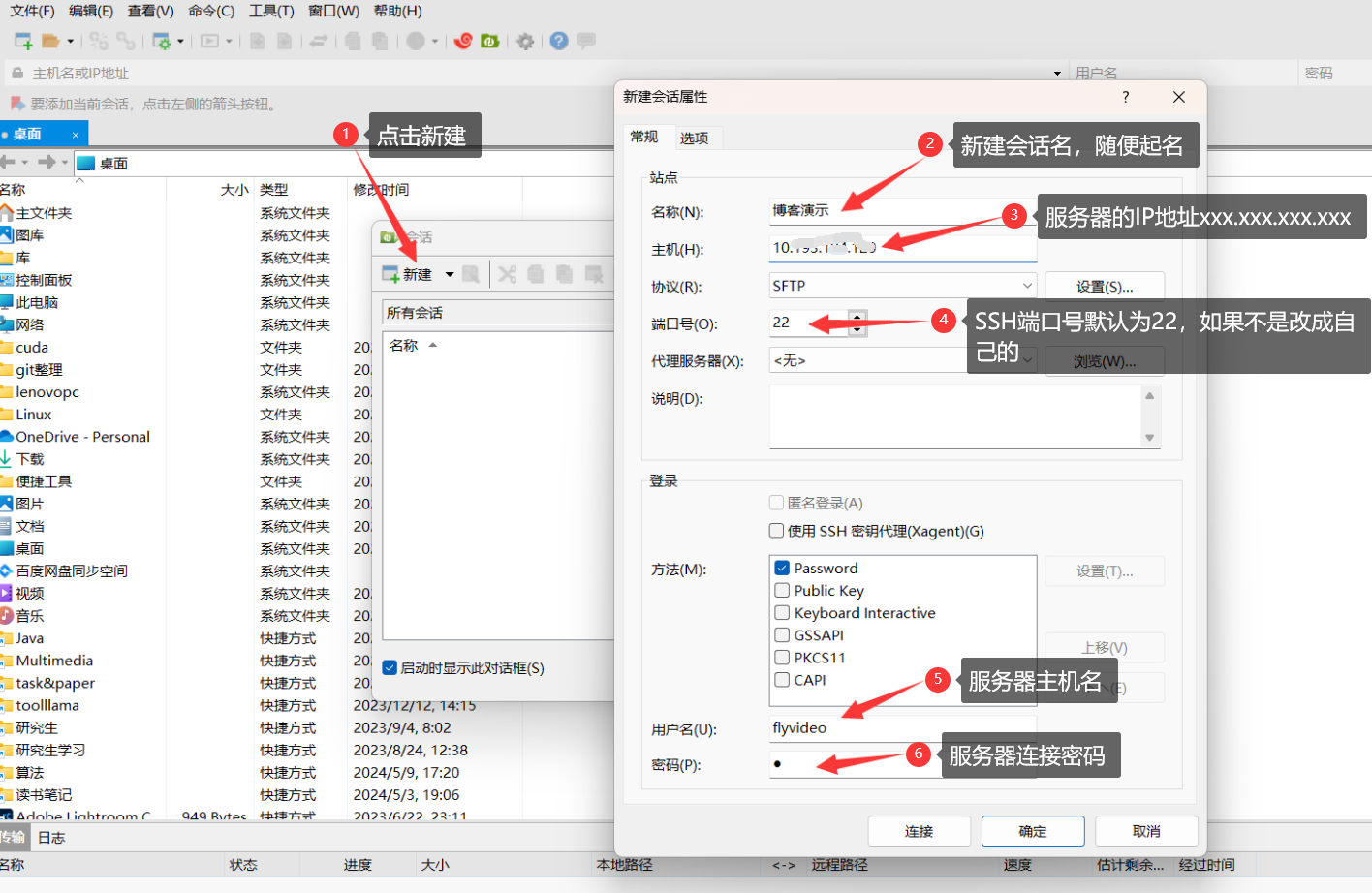Viewport: 1372px width, 893px height.
Task: Check the Public Key method checkbox
Action: pos(782,590)
